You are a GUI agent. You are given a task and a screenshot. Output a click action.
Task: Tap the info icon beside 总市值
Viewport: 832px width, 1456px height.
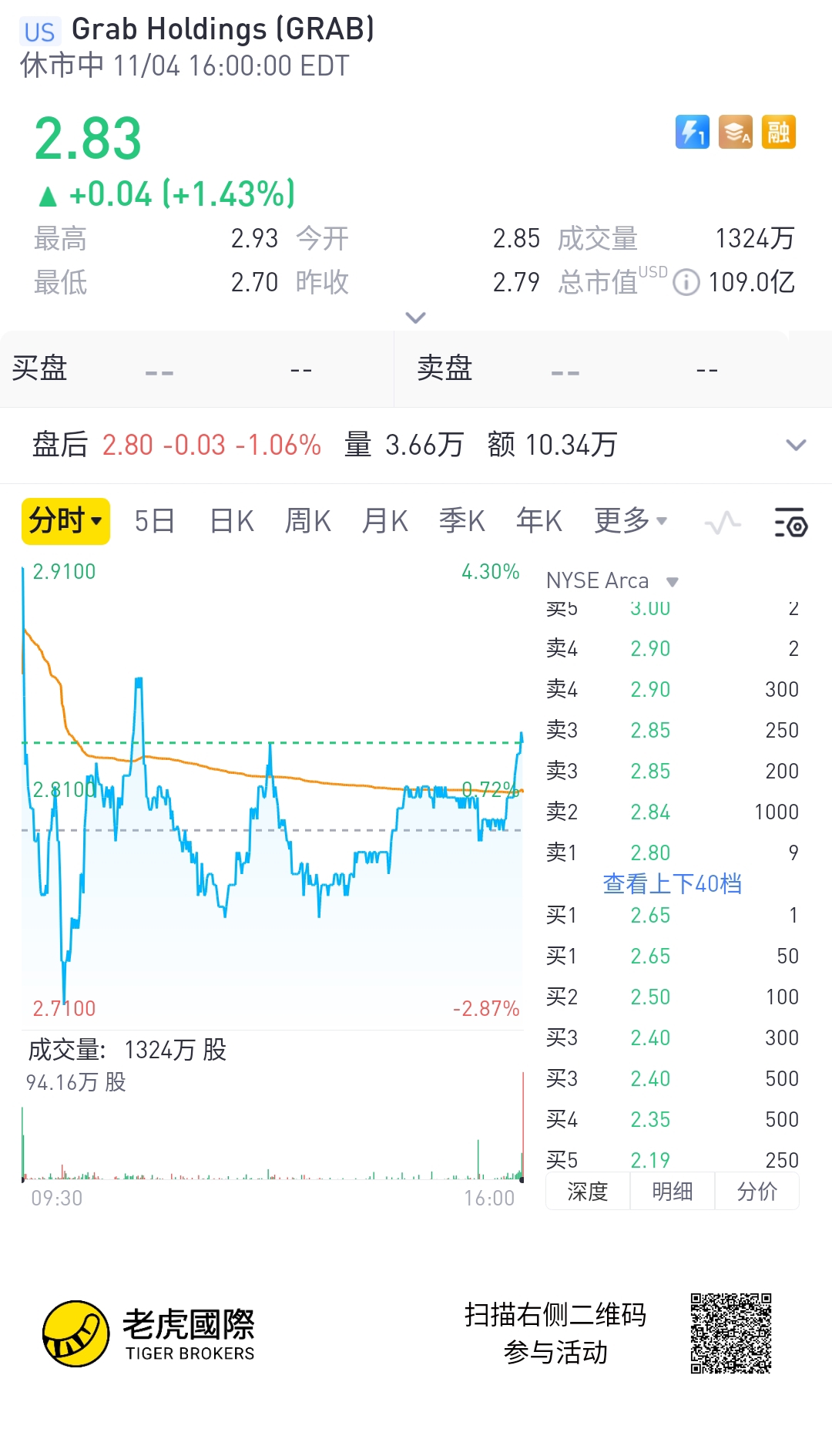[x=686, y=282]
